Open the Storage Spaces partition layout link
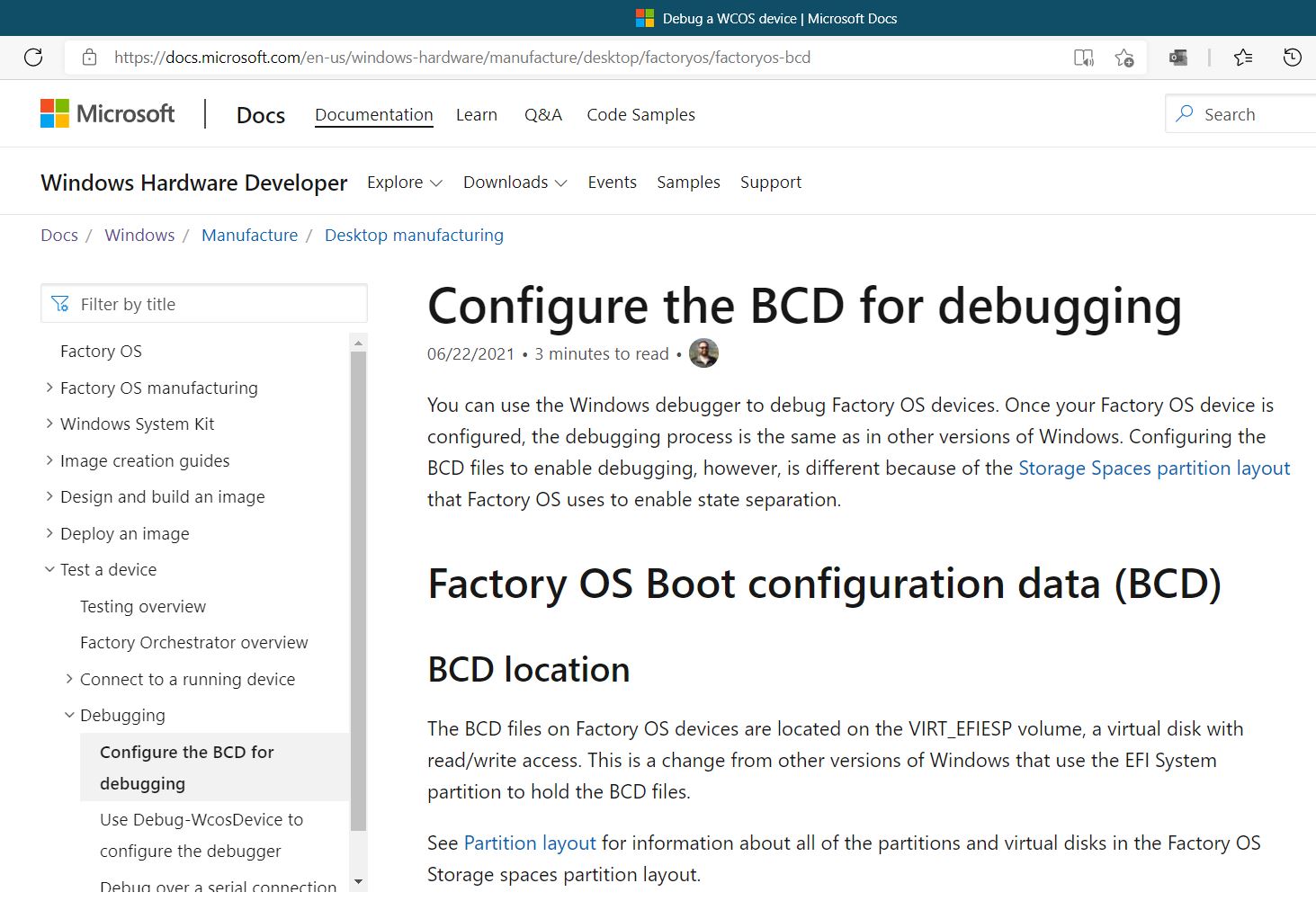 click(1154, 468)
